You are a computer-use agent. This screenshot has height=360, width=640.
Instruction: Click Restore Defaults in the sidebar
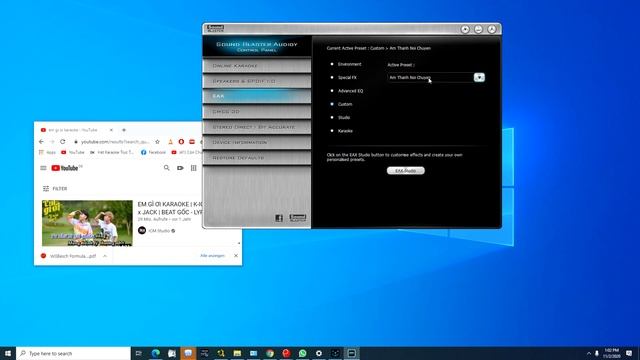(257, 158)
